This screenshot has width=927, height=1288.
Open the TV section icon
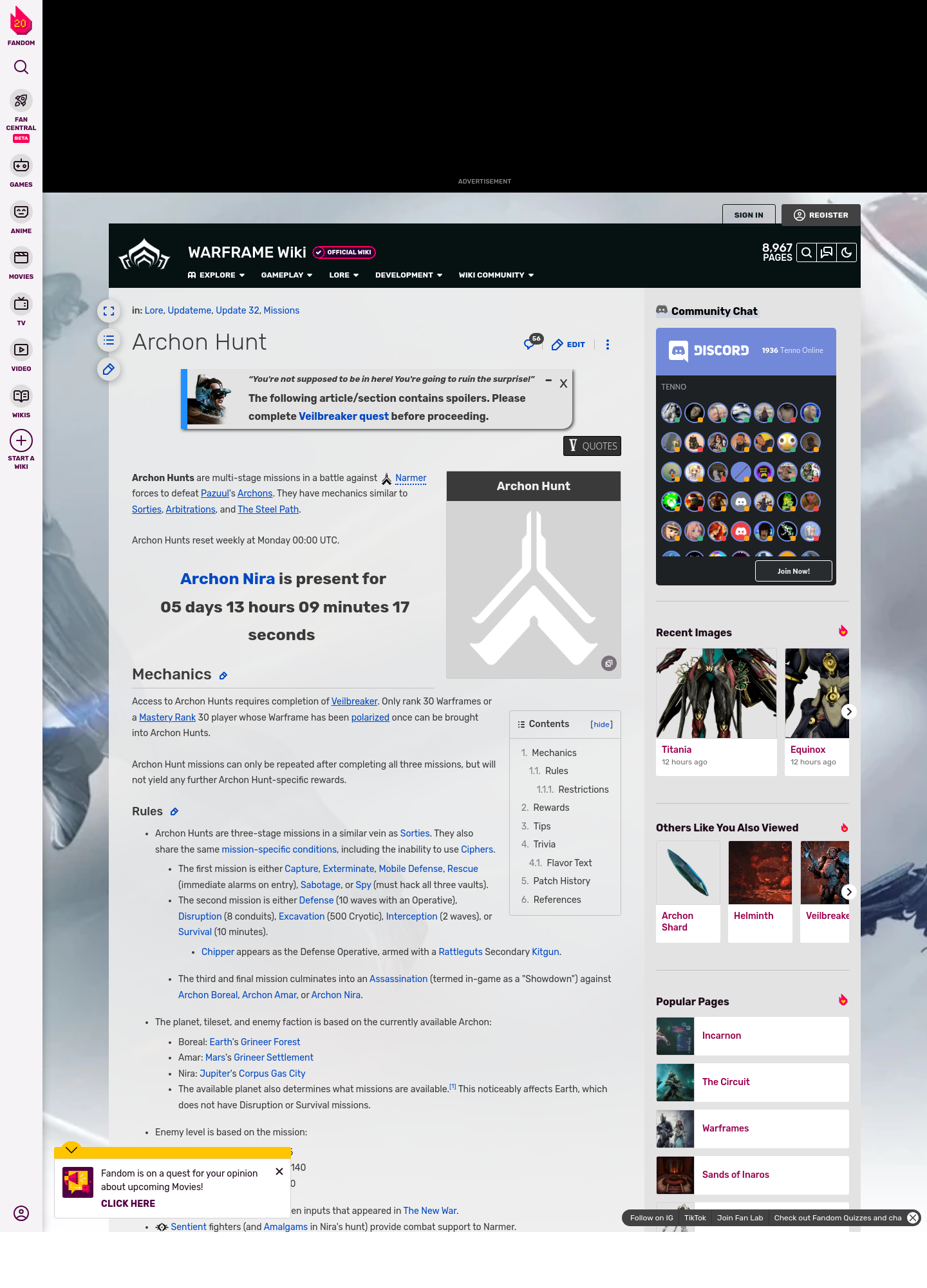coord(21,304)
